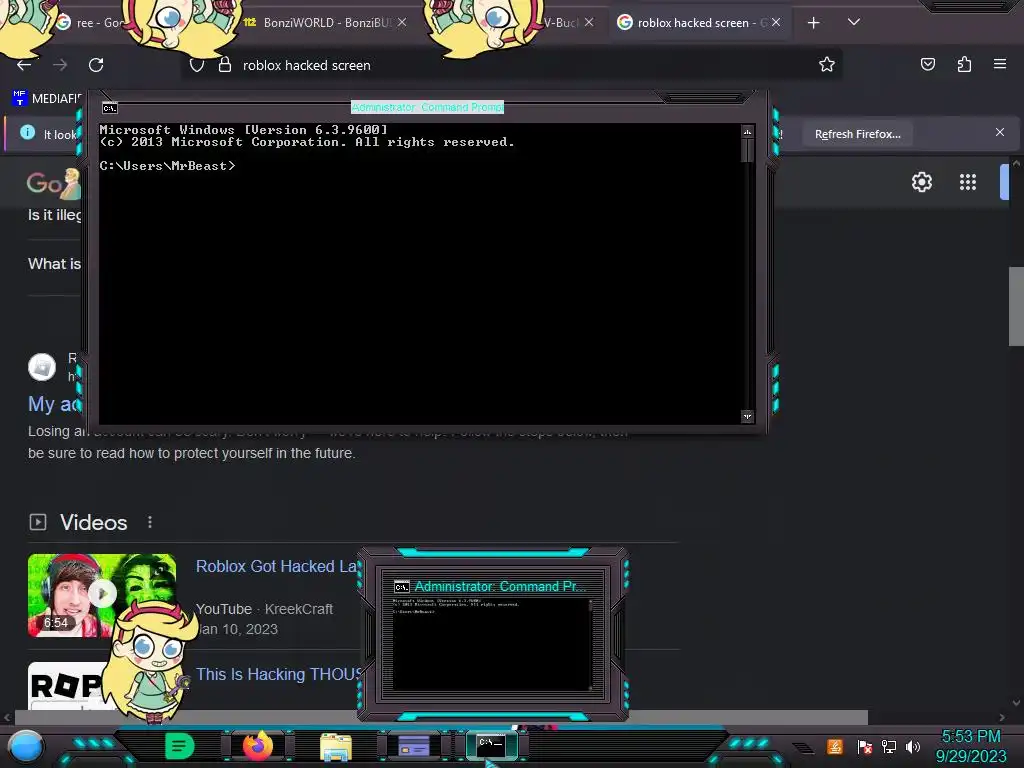1024x768 pixels.
Task: Expand the 'What is' question
Action: (54, 264)
